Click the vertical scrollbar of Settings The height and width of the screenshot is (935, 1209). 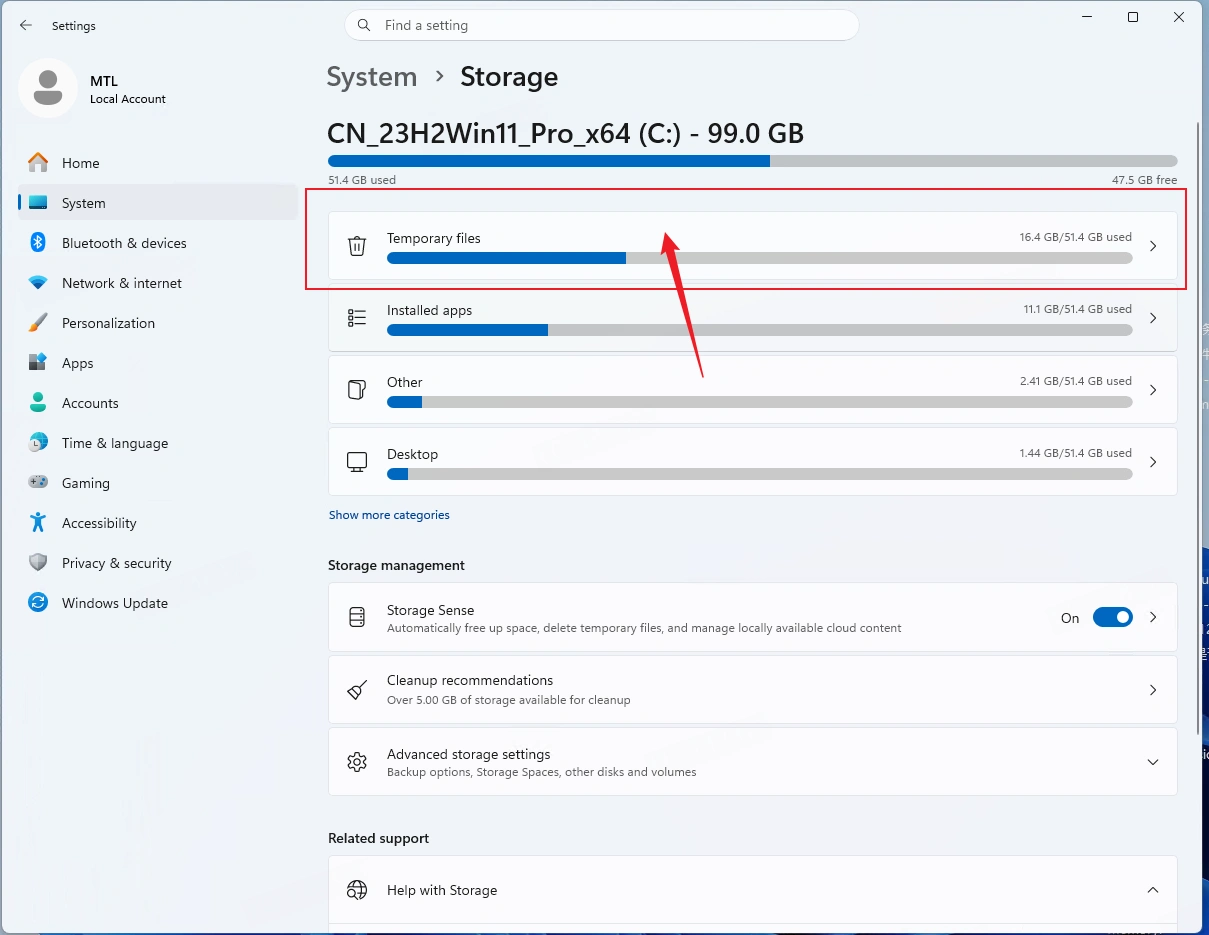pos(1199,430)
